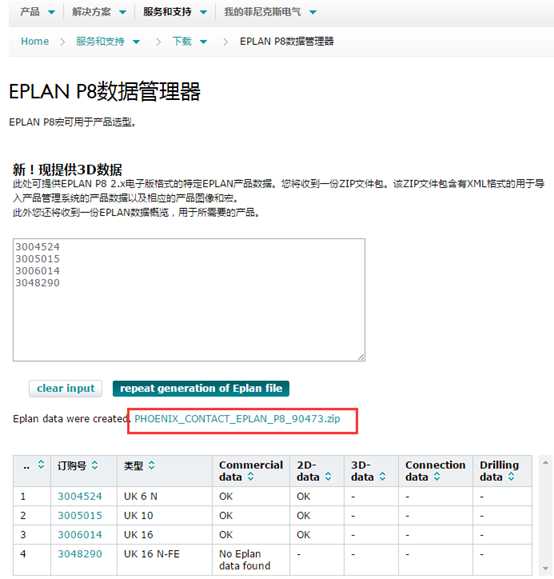This screenshot has width=554, height=579.
Task: Select 服务和支持 in top navigation
Action: click(167, 12)
